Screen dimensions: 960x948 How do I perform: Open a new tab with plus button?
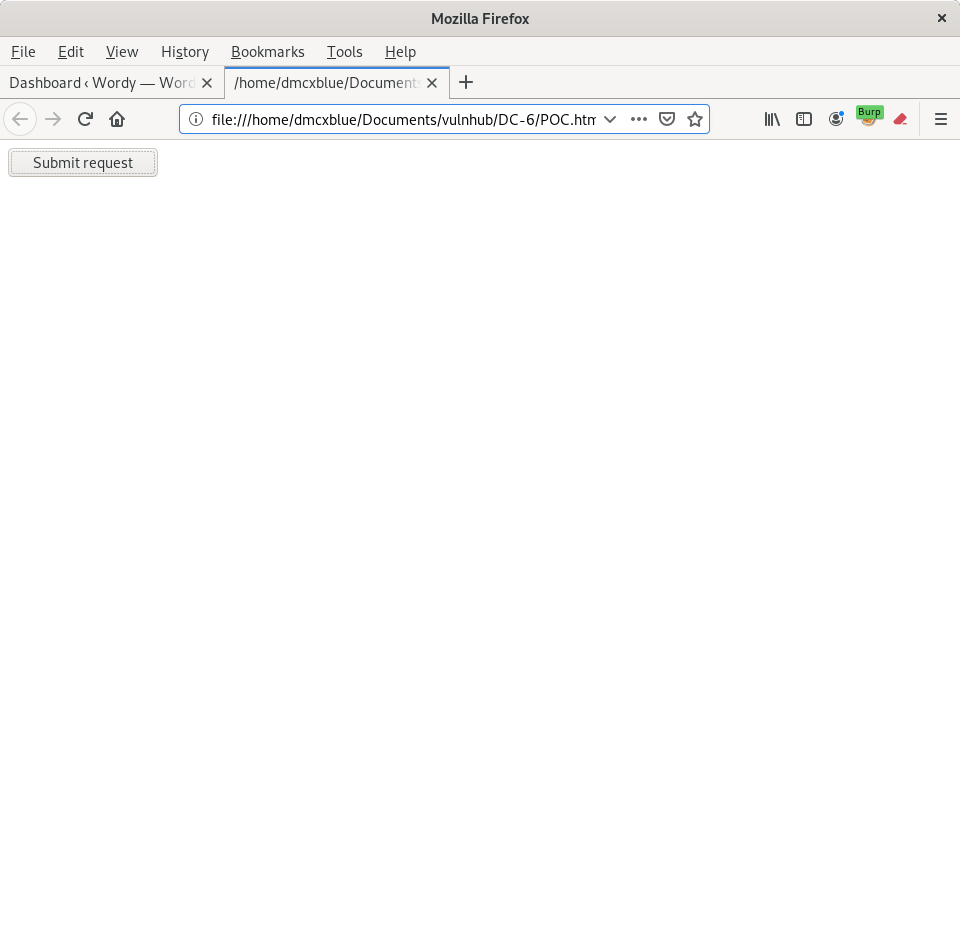tap(466, 83)
